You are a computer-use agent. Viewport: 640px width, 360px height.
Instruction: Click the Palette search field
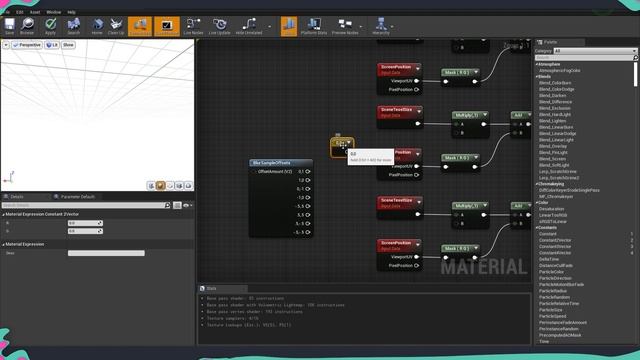click(586, 58)
